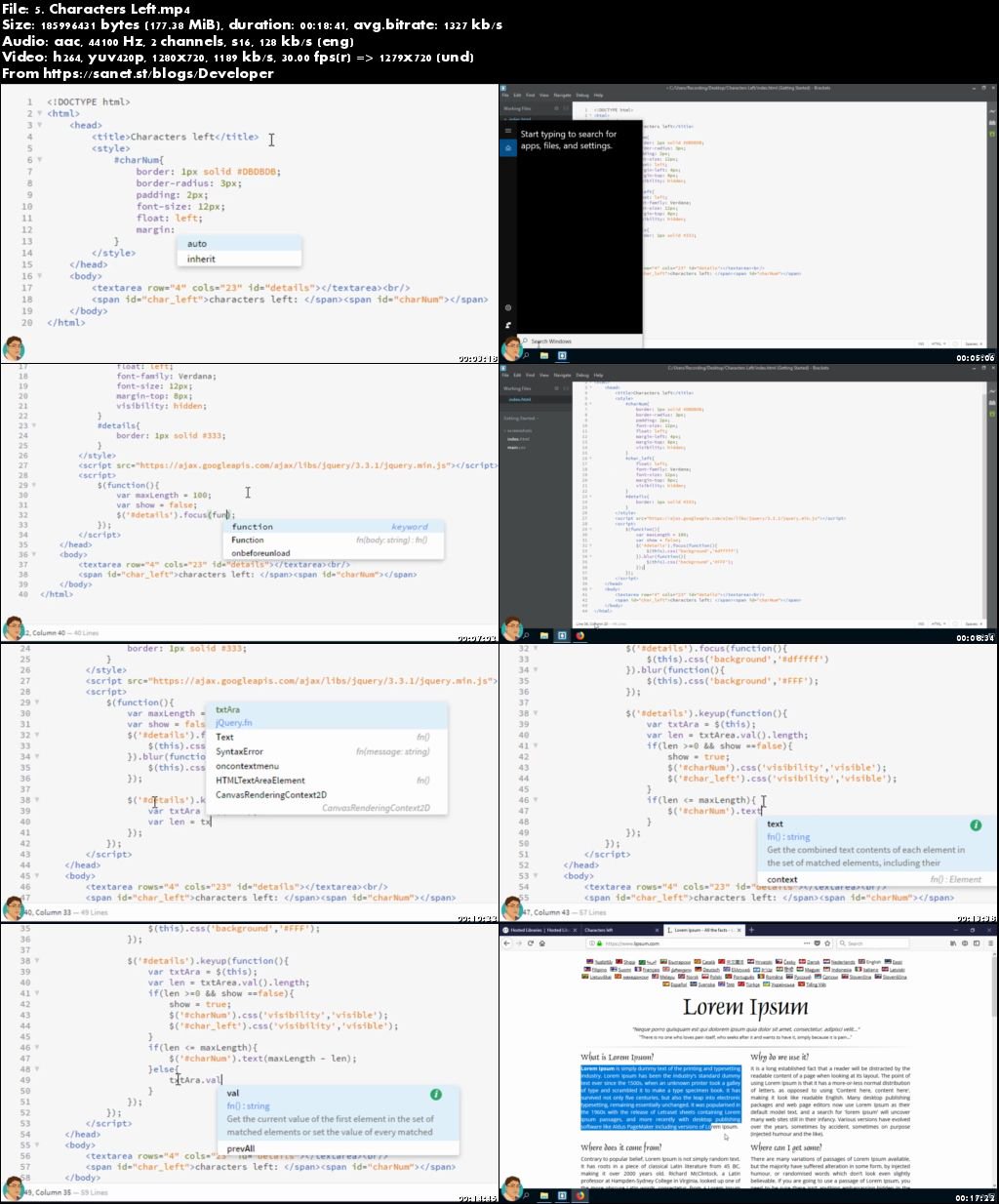Click Start menu hamburger icon in 00:05:06 frame

coord(507,131)
